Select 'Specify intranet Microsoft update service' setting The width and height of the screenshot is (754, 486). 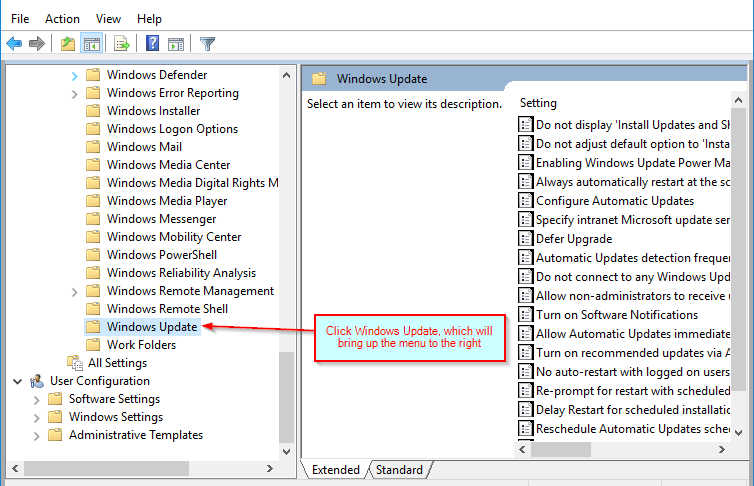point(632,220)
